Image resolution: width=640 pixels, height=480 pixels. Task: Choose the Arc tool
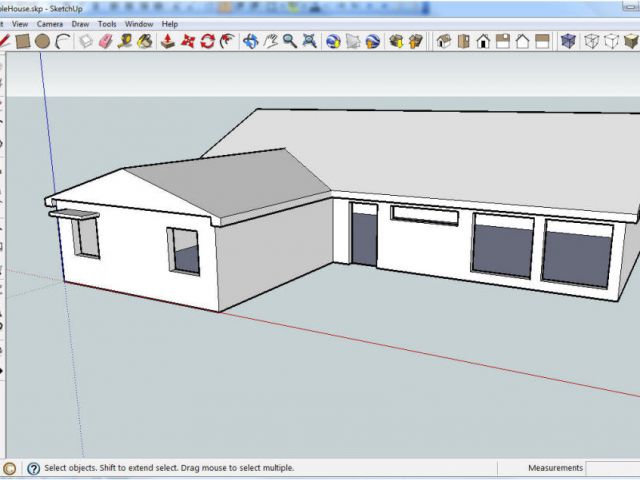tap(62, 41)
